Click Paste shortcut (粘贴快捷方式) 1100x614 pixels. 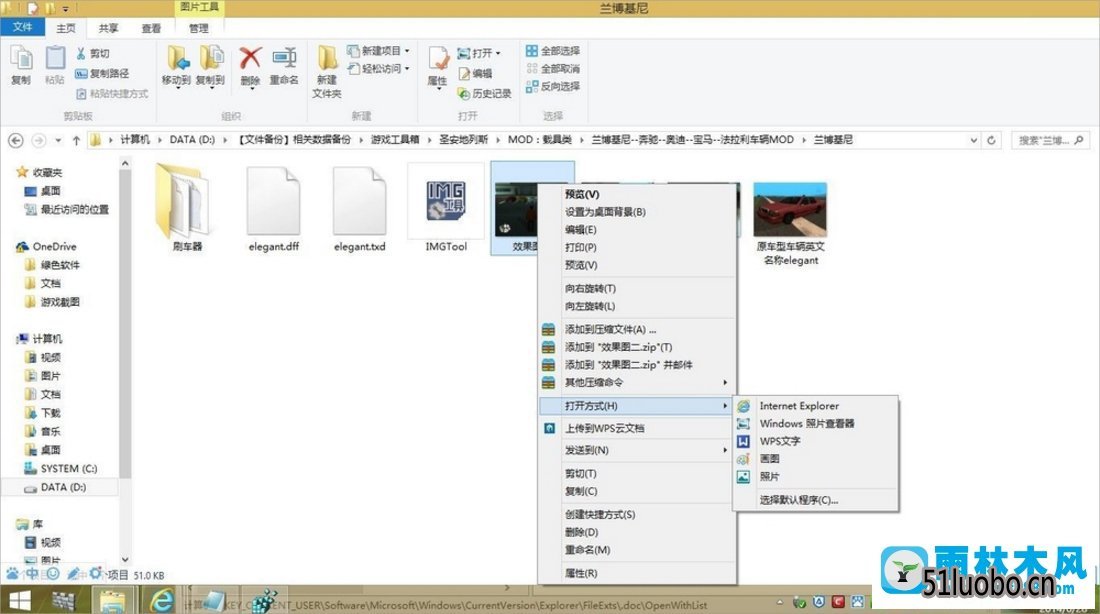click(x=112, y=93)
